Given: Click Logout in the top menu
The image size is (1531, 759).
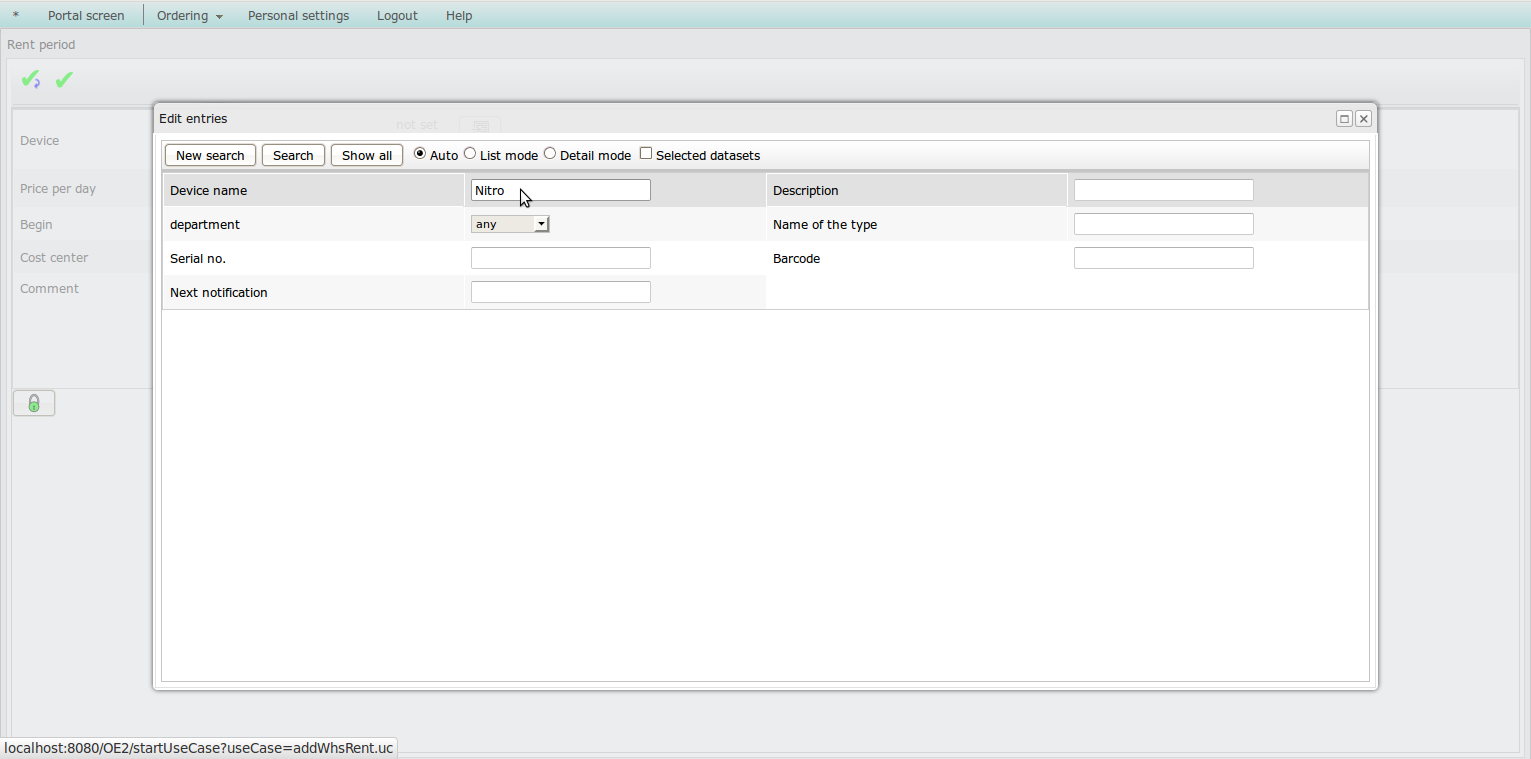Looking at the screenshot, I should coord(397,16).
